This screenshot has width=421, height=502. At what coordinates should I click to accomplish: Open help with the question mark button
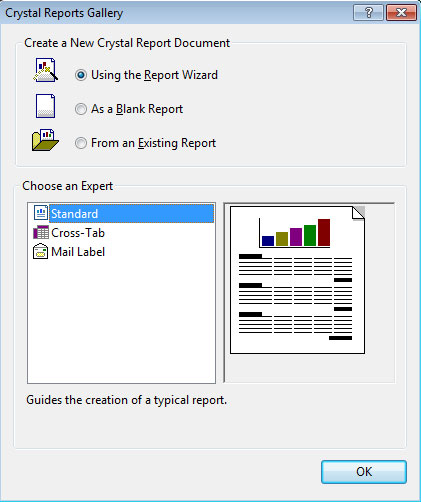coord(368,13)
